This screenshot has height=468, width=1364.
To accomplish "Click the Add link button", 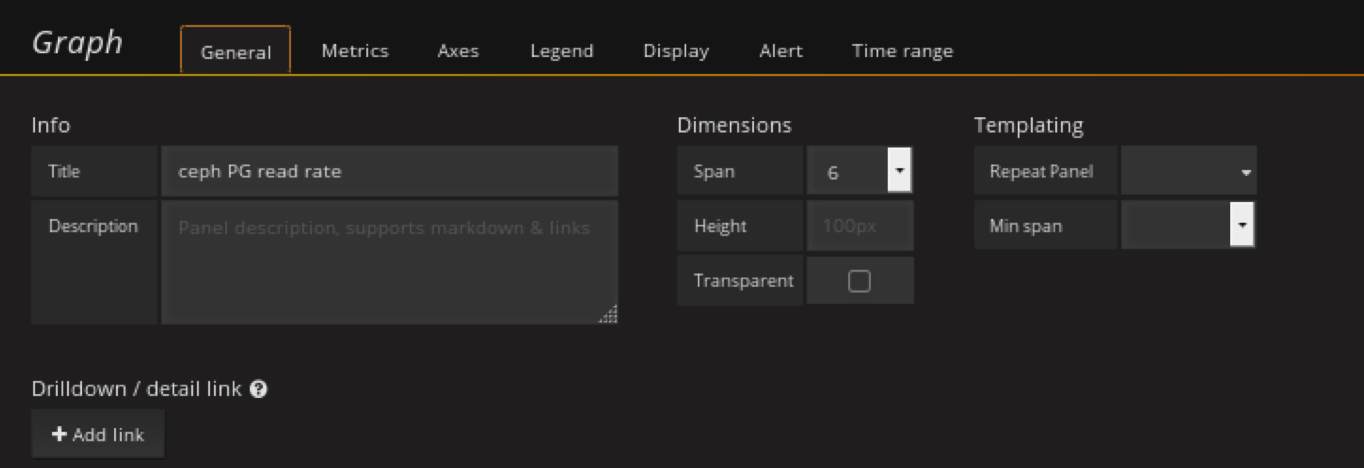I will (98, 435).
